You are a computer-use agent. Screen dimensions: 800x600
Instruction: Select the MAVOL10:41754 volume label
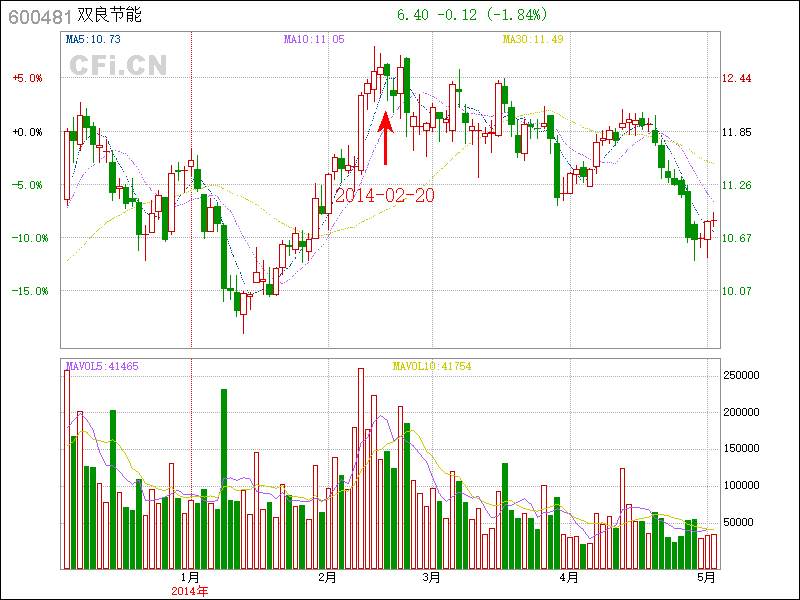click(x=432, y=366)
